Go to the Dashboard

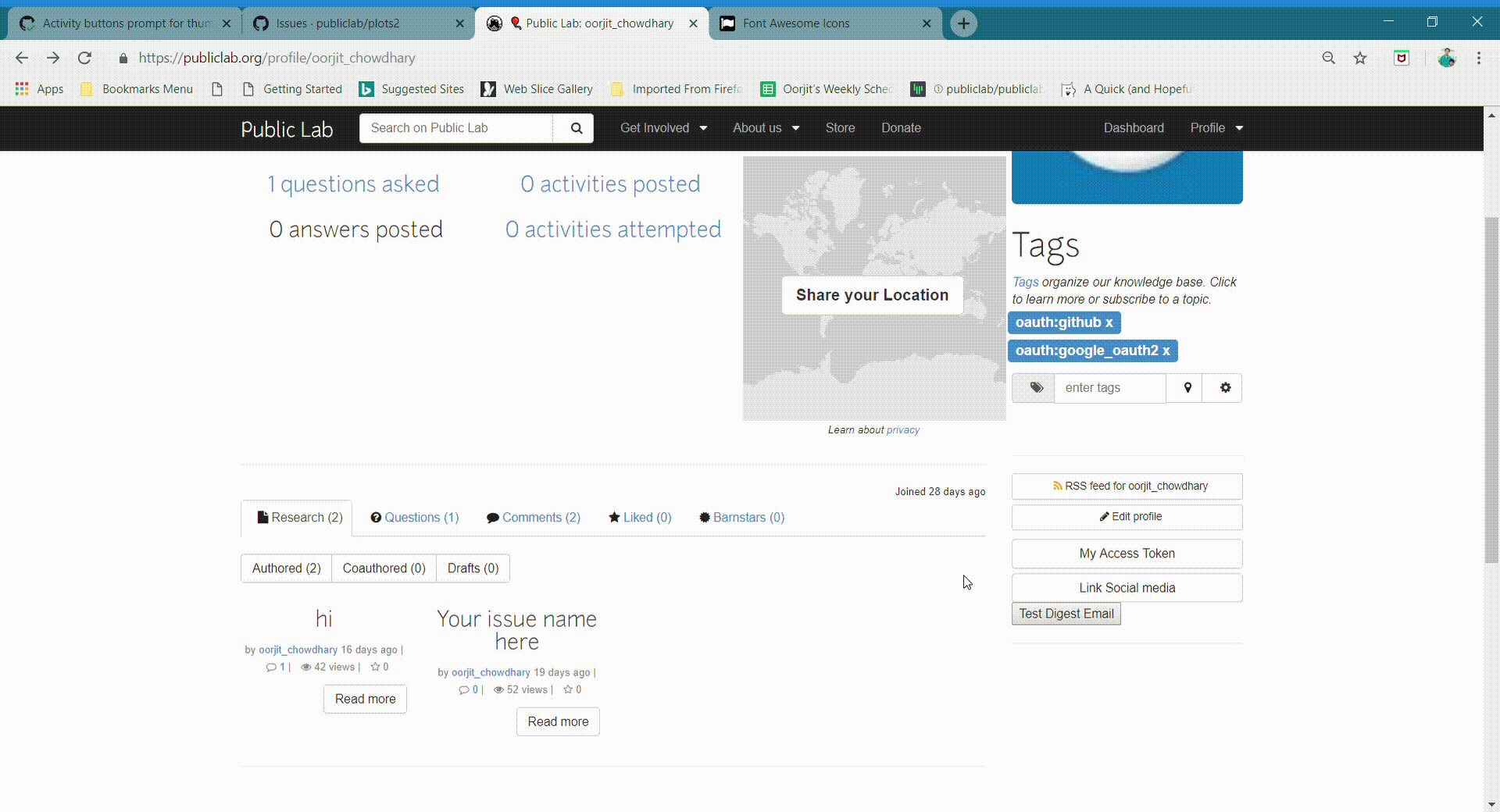1134,128
